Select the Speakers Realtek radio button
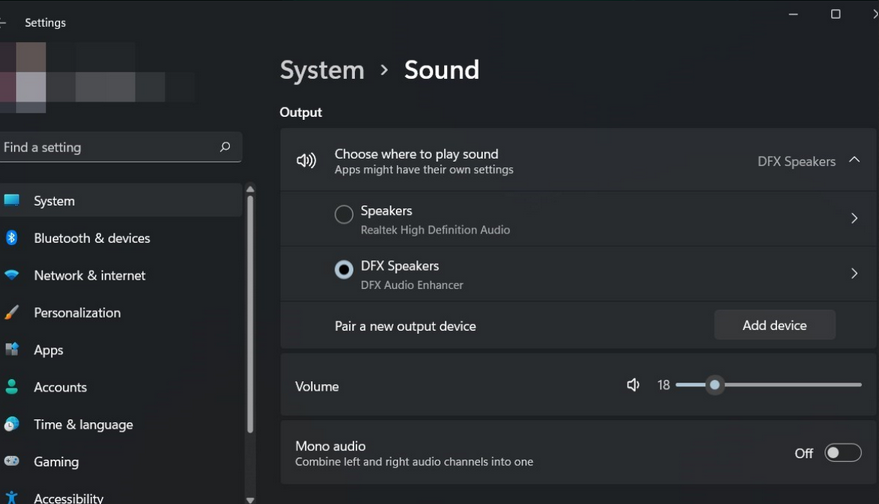The image size is (879, 504). [x=344, y=214]
